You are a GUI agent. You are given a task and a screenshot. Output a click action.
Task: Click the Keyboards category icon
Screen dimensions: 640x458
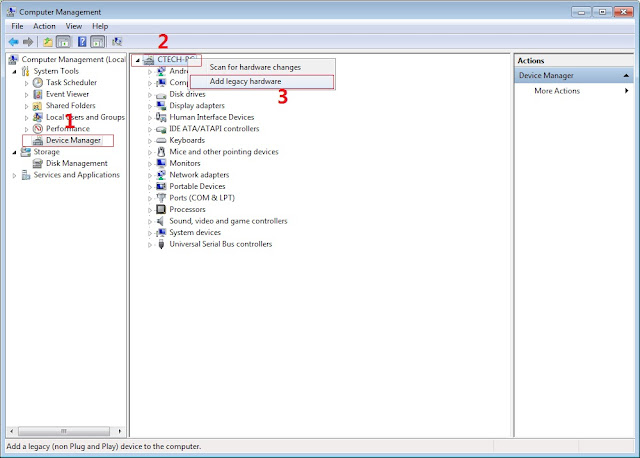pos(161,140)
